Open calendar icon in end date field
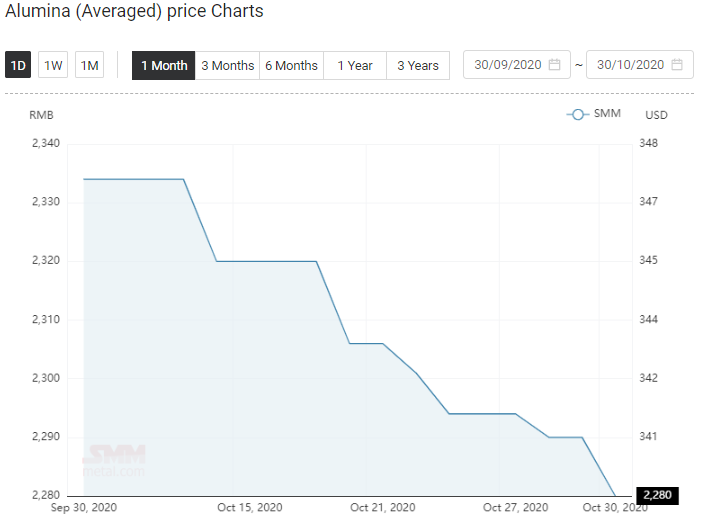Screen dimensions: 704x528 click(677, 65)
